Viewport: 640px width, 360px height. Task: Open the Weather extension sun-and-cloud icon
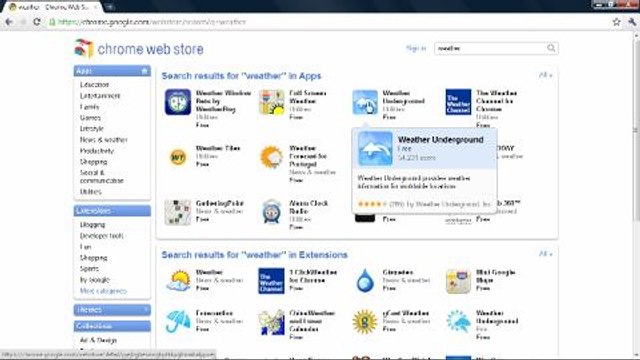click(x=178, y=281)
